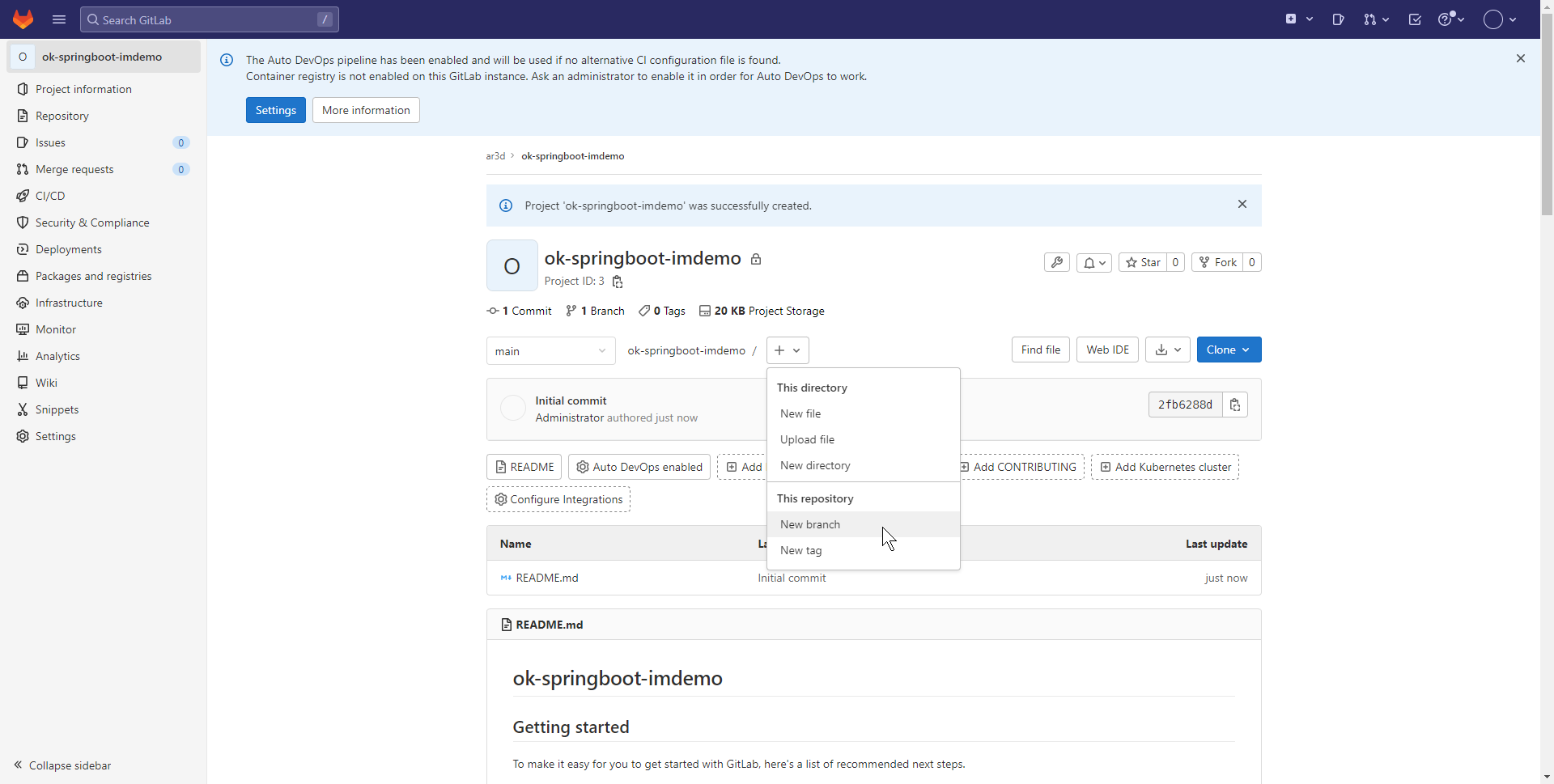Copy the project ID to clipboard

coord(618,282)
